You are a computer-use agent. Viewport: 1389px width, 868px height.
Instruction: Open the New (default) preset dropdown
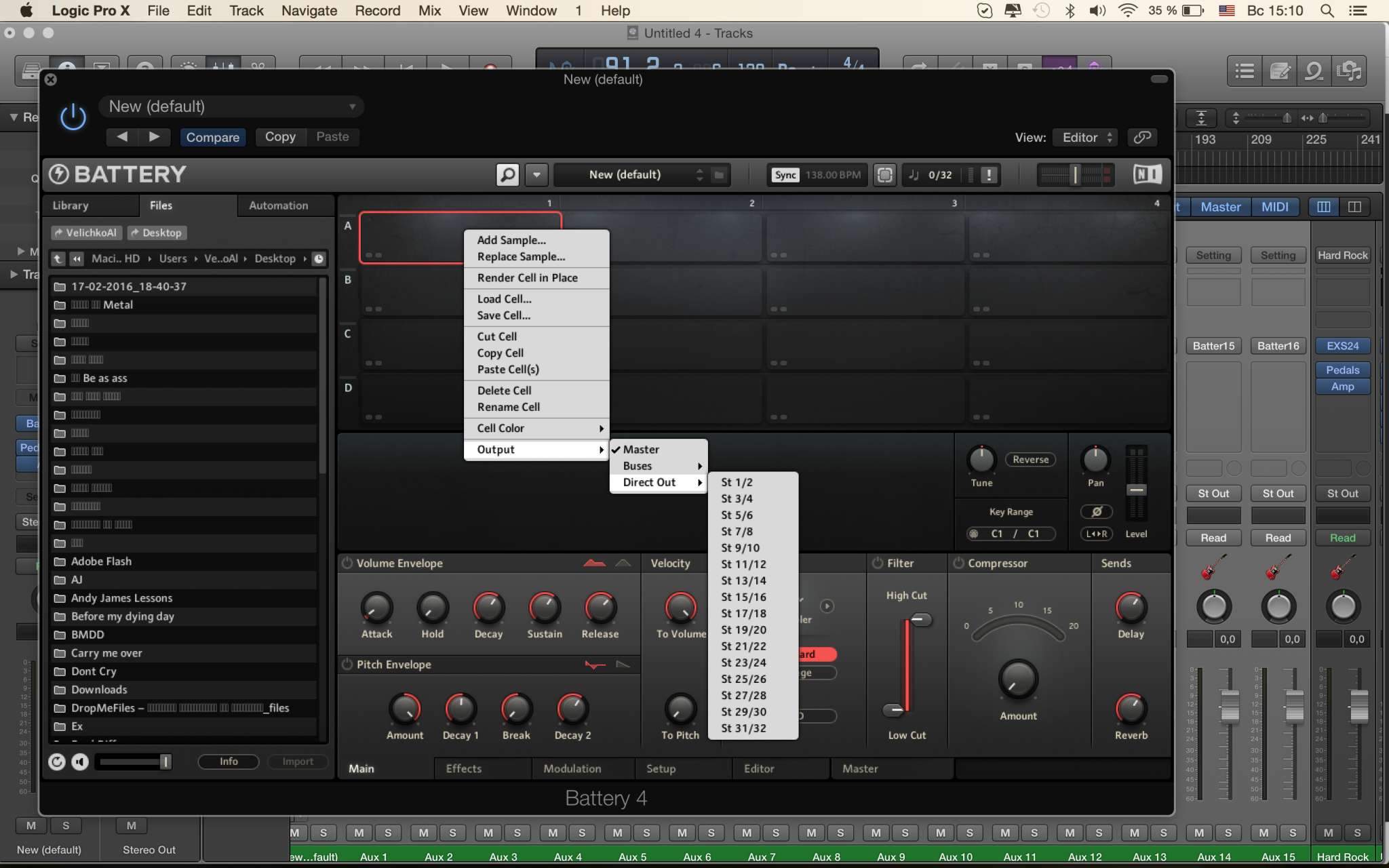[x=231, y=106]
